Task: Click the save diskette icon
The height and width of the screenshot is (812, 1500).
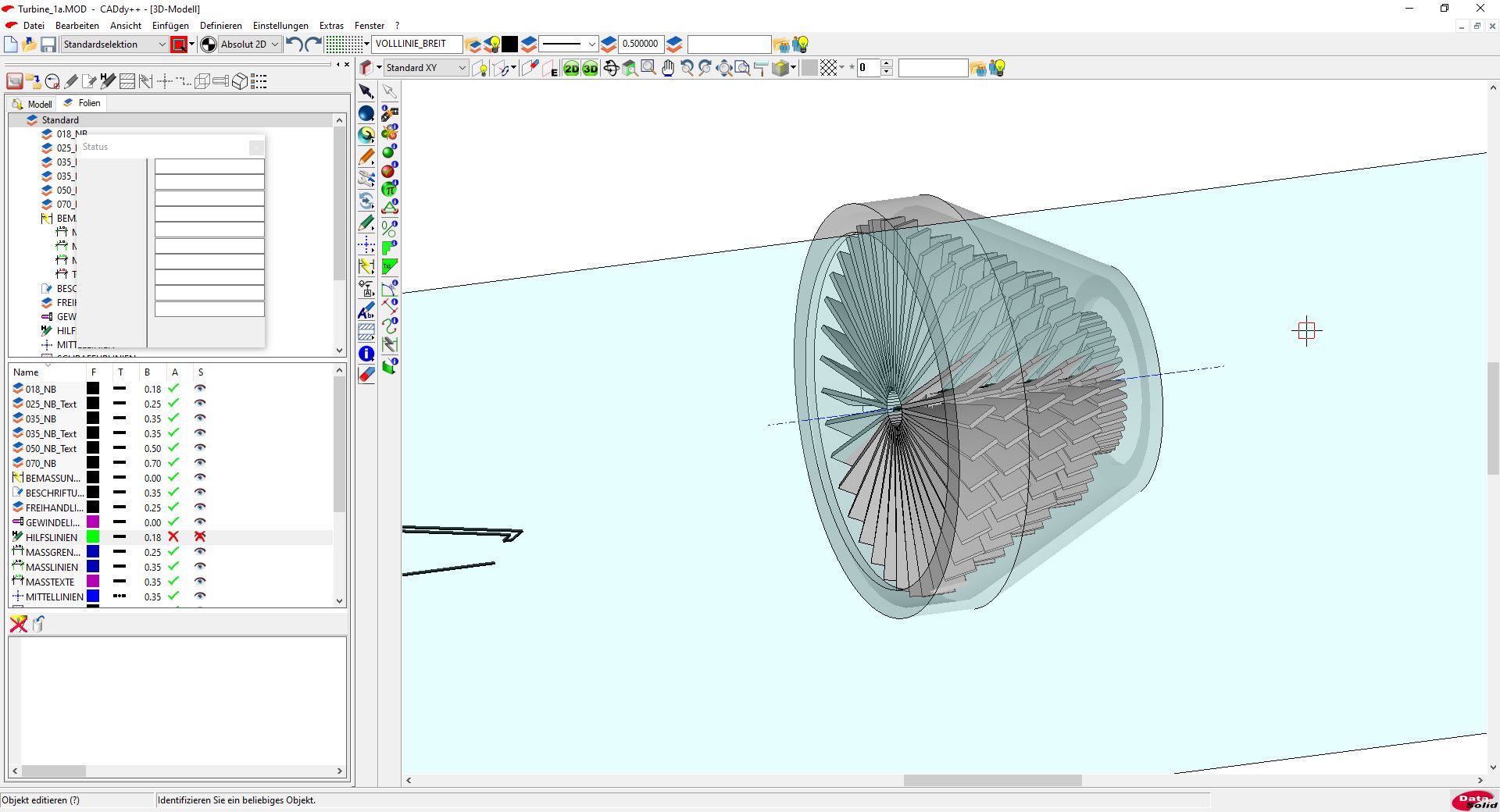Action: tap(48, 45)
